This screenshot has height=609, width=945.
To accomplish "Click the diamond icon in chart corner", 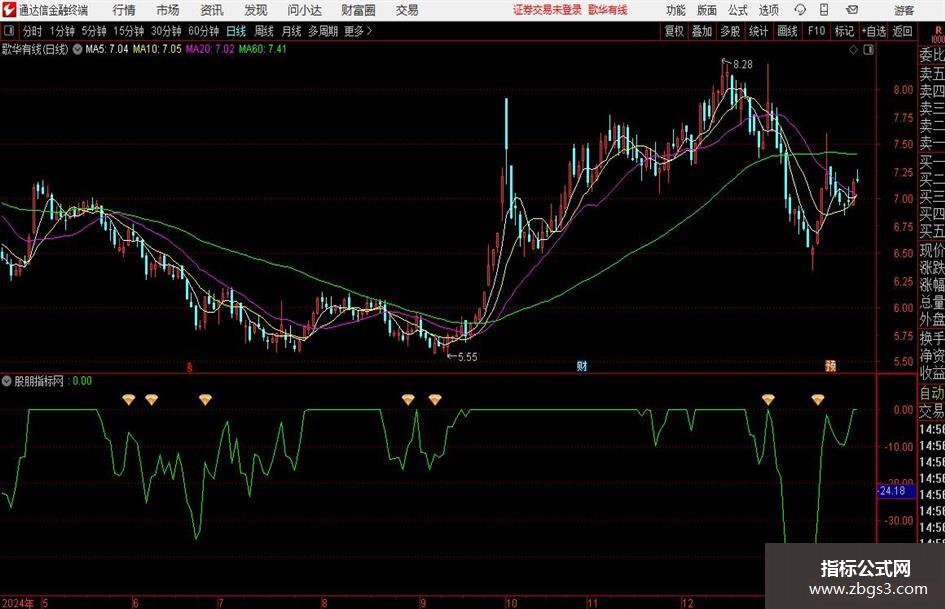I will coord(853,50).
